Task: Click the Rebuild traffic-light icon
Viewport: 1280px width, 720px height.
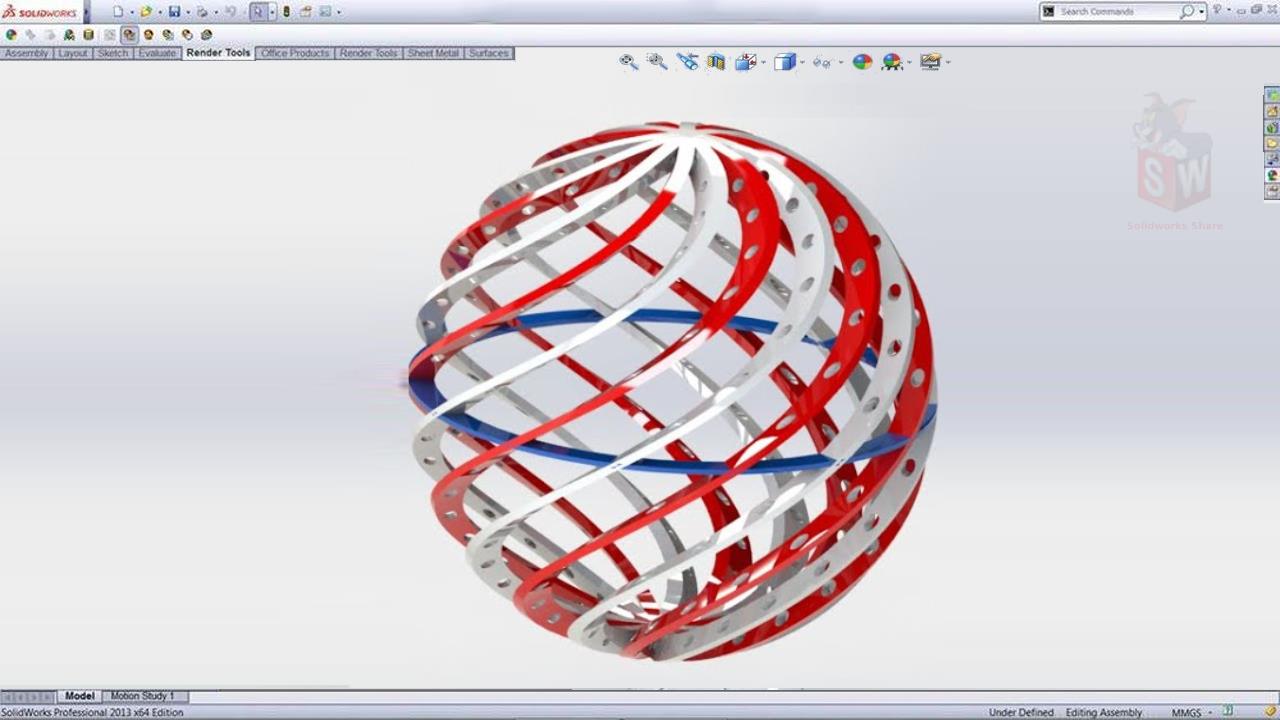Action: click(286, 12)
